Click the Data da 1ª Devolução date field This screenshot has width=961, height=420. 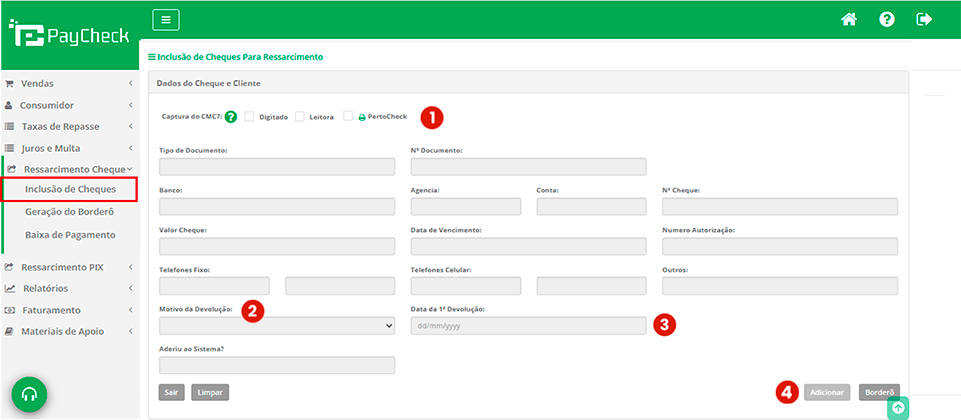tap(528, 326)
